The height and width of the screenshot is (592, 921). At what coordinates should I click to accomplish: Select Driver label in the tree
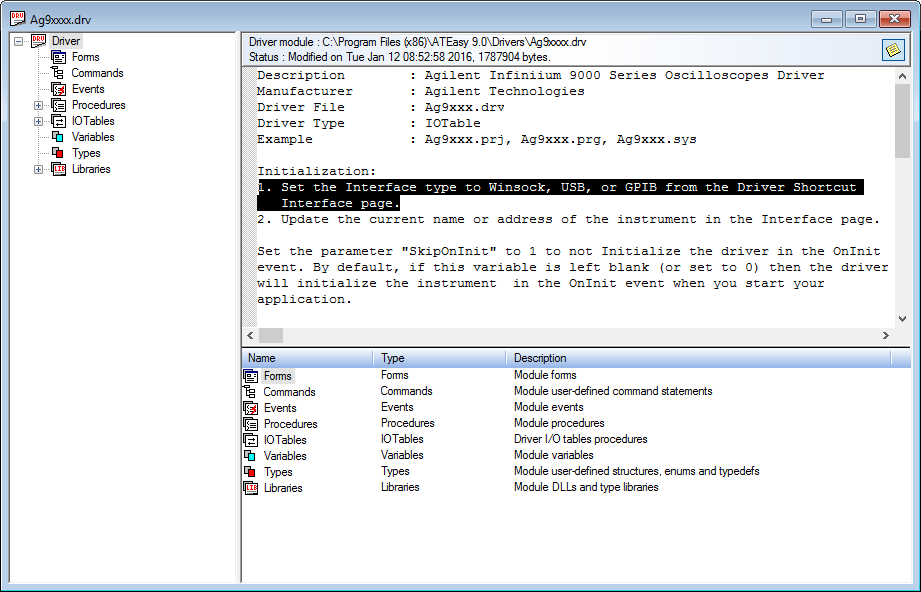(66, 41)
